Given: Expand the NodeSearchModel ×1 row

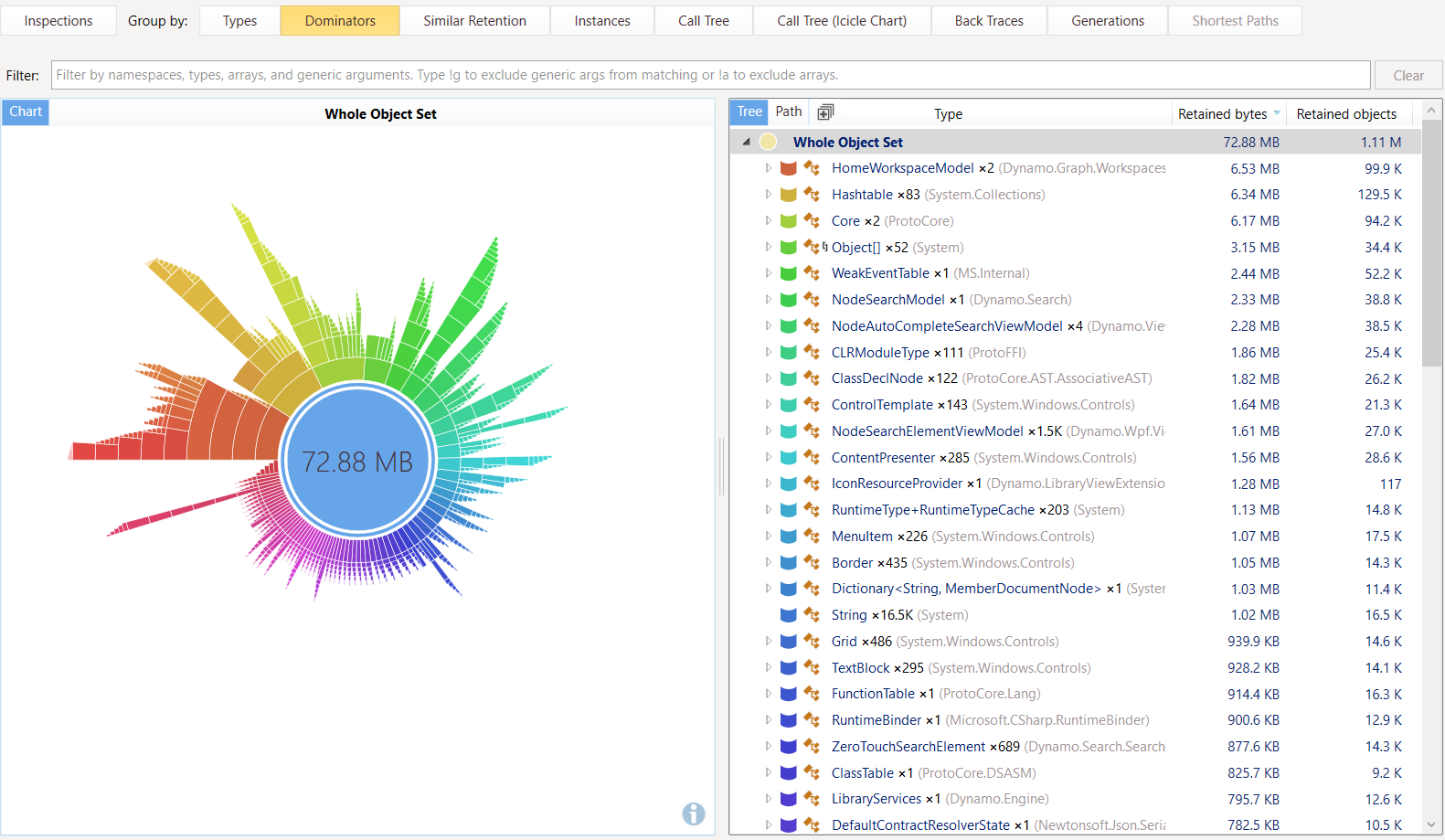Looking at the screenshot, I should tap(769, 300).
